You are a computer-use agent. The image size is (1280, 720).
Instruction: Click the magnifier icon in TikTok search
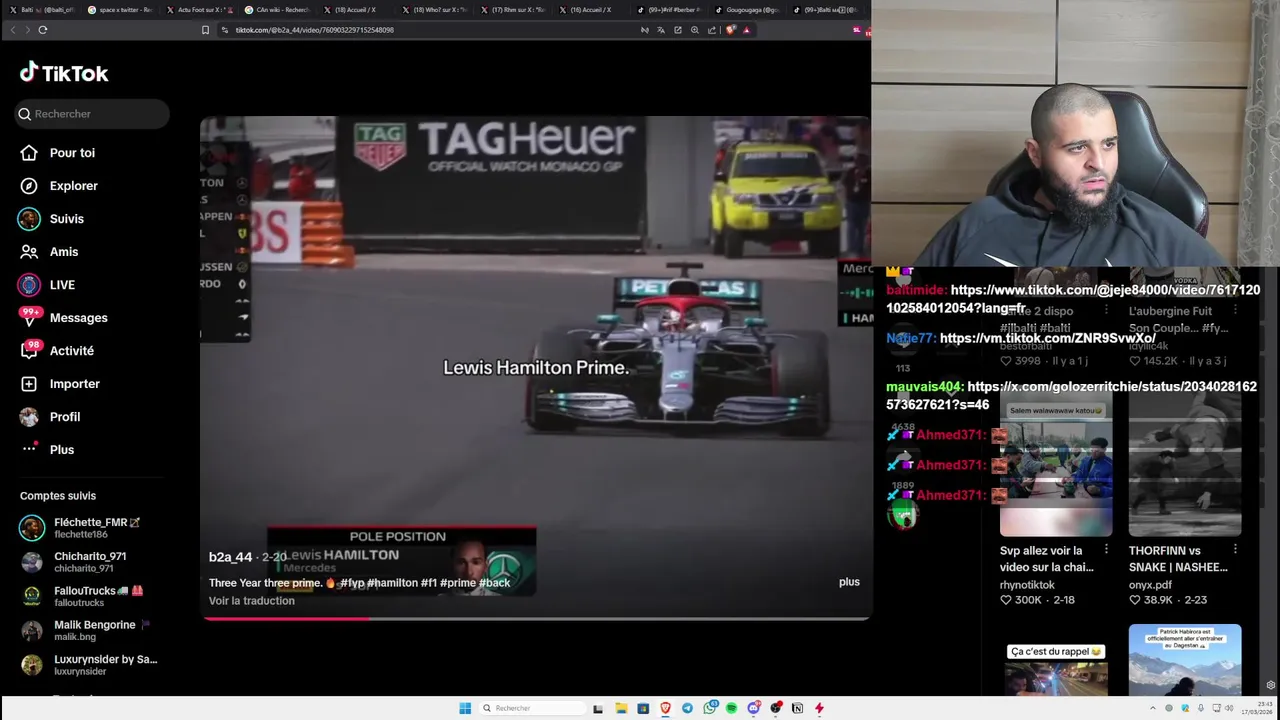[25, 114]
